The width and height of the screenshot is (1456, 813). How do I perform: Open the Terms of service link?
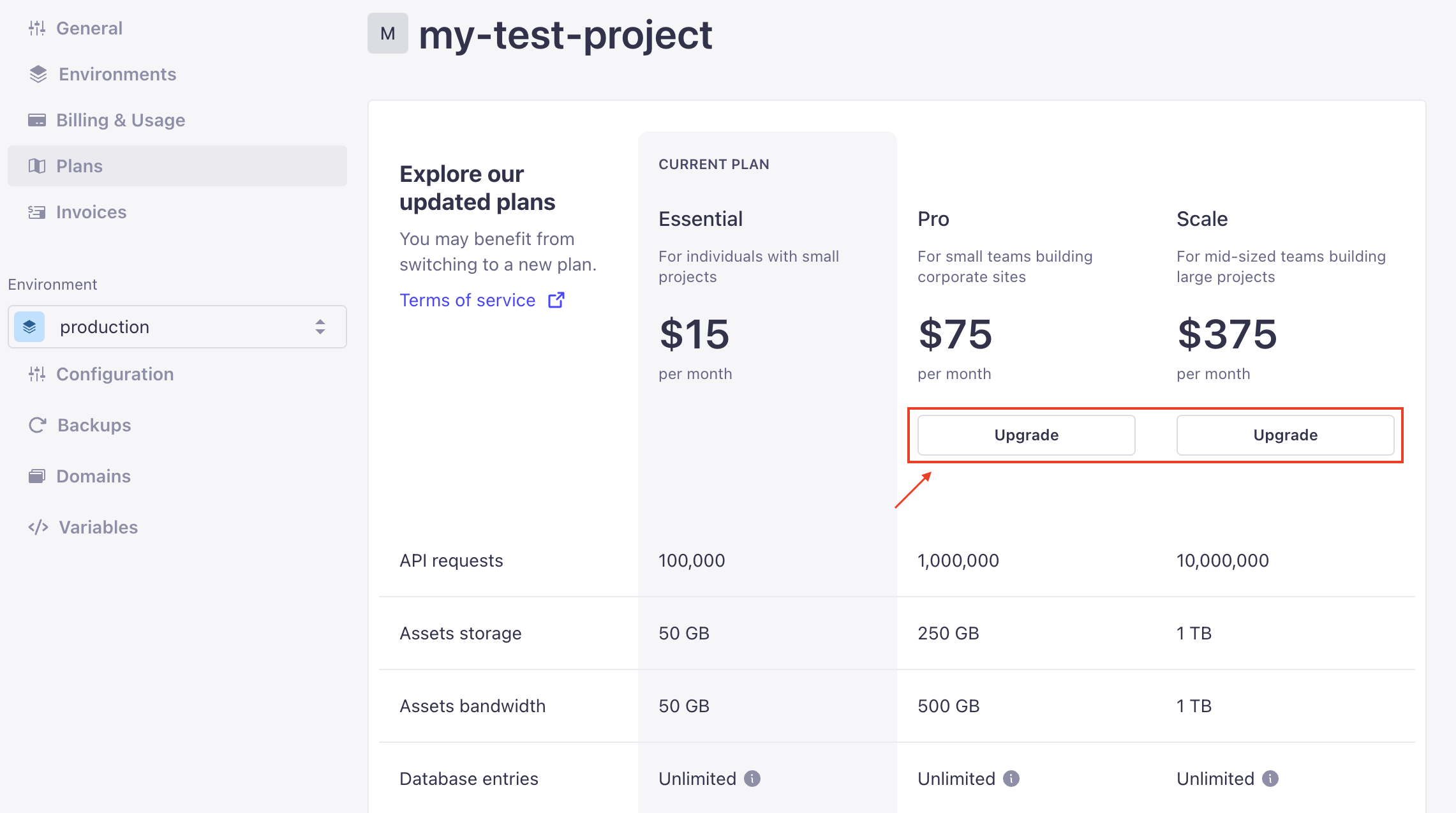point(467,300)
